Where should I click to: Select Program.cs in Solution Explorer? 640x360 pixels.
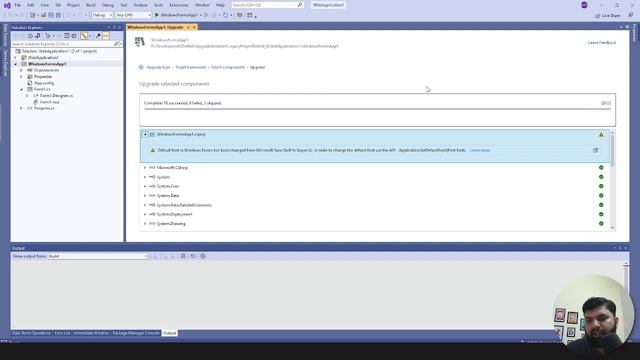(44, 108)
